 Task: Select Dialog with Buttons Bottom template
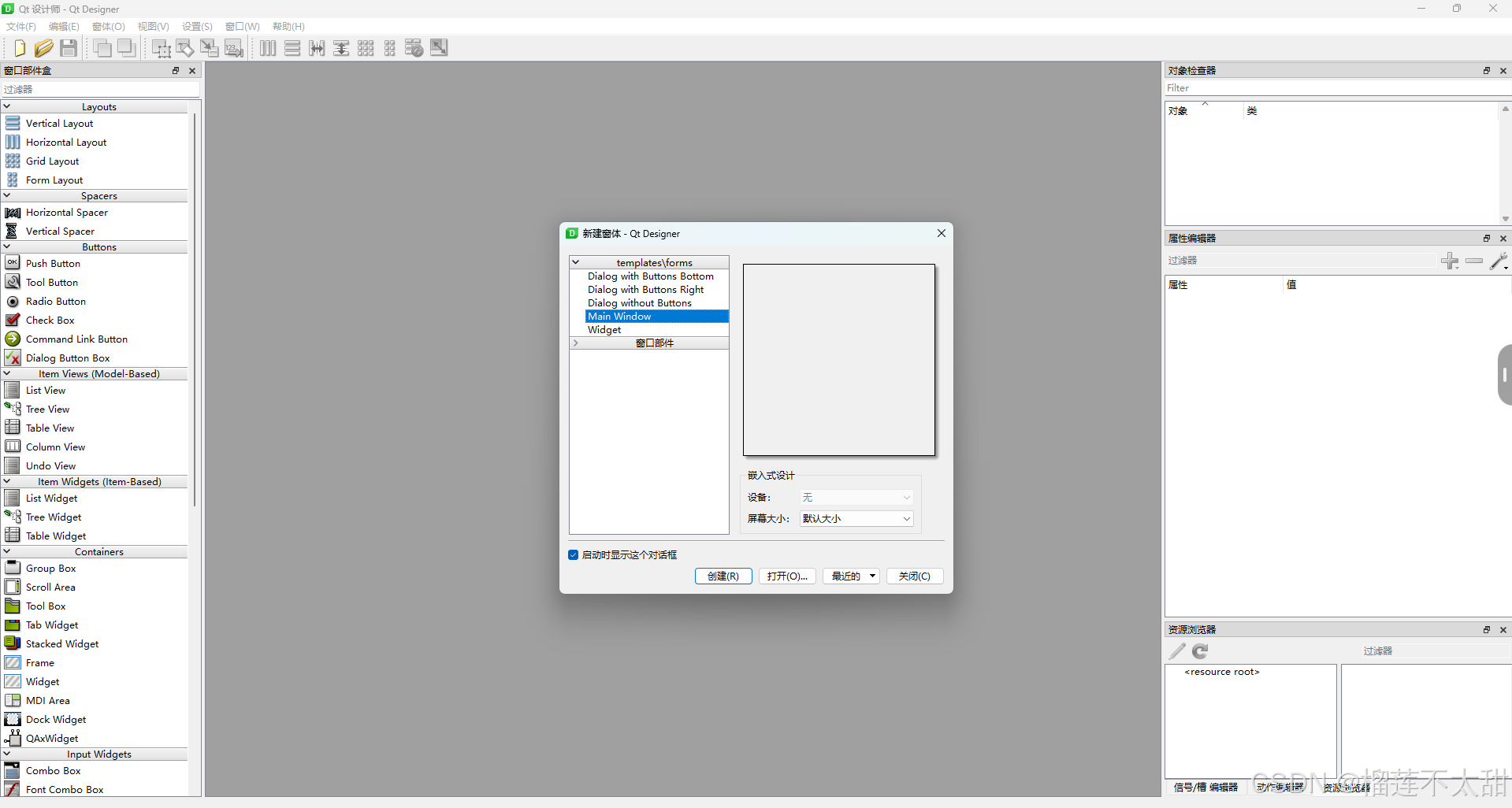pos(651,276)
